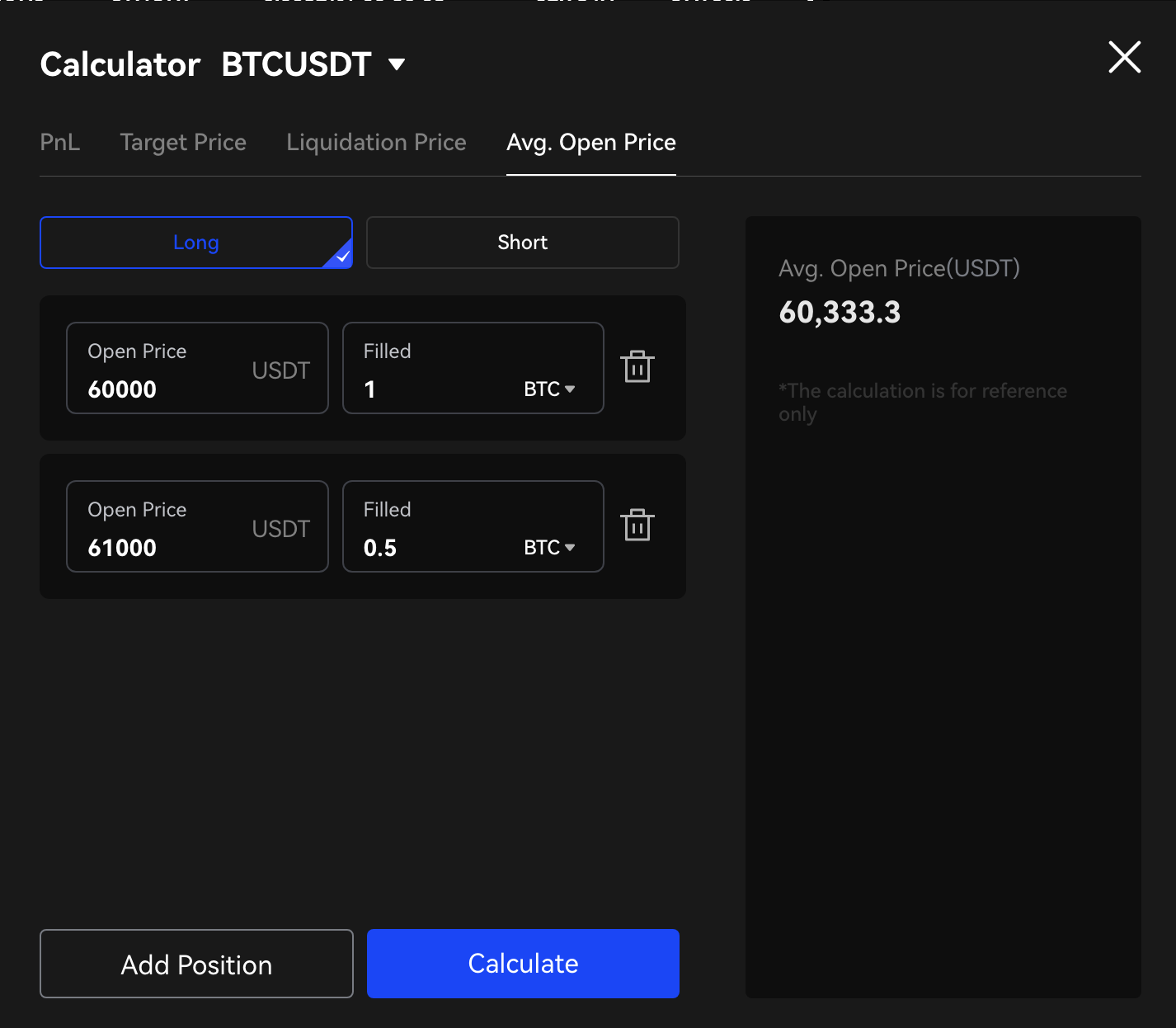
Task: Remove the 61000 position using the trash icon
Action: coord(637,526)
